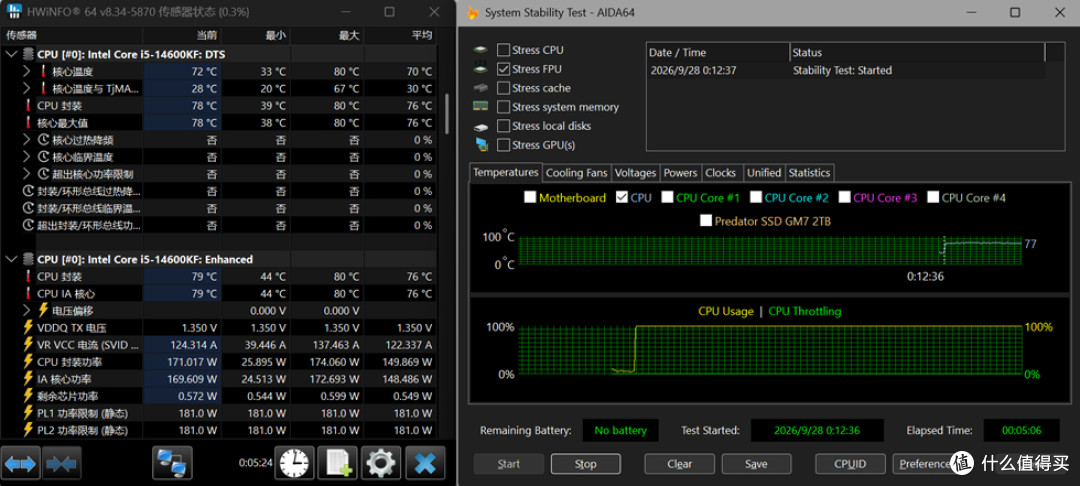Switch to Statistics tab
The height and width of the screenshot is (486, 1080).
(809, 173)
